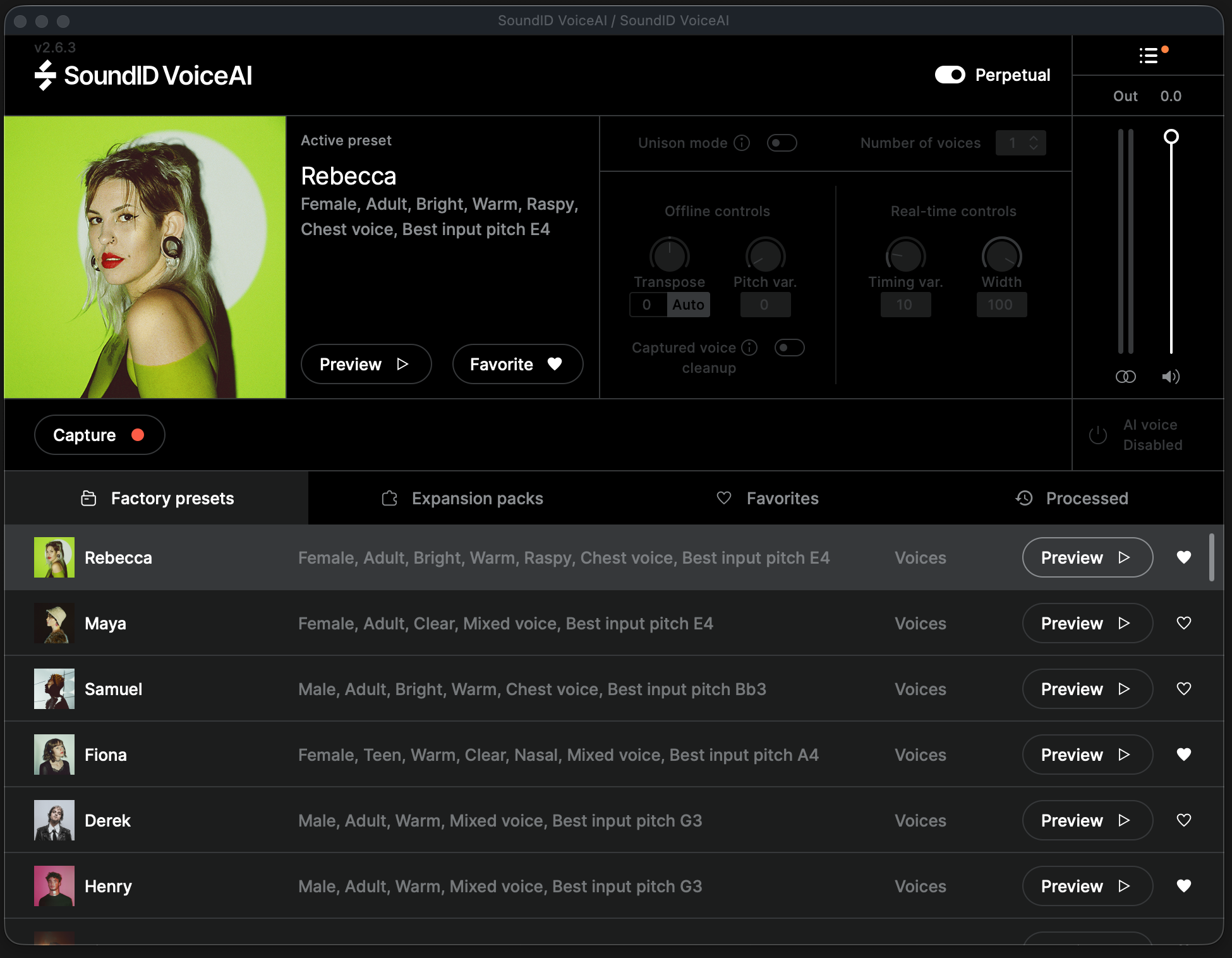Switch to Factory presets tab
1232x958 pixels.
[x=157, y=498]
